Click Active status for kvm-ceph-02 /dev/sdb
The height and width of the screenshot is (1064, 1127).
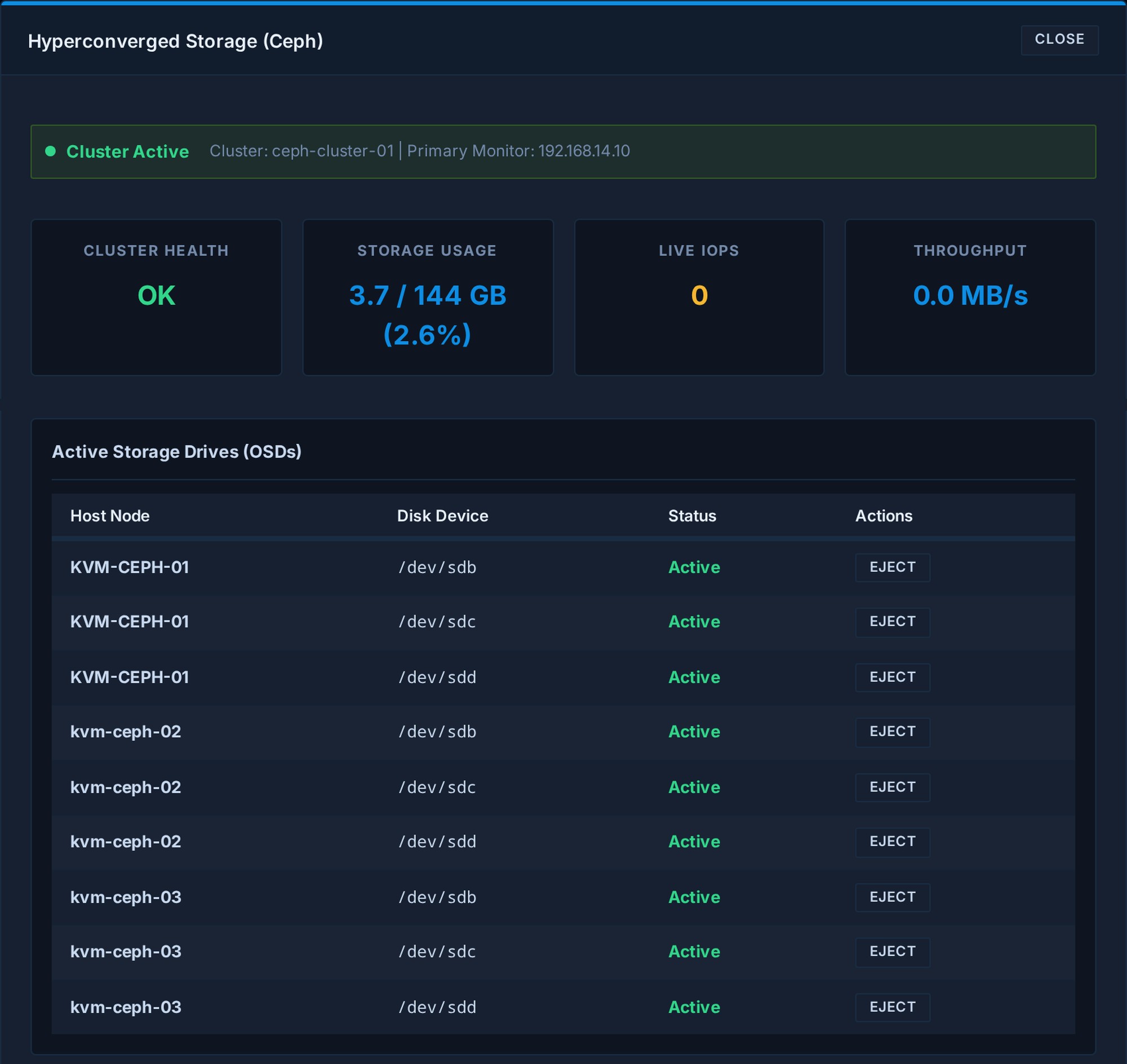(694, 732)
